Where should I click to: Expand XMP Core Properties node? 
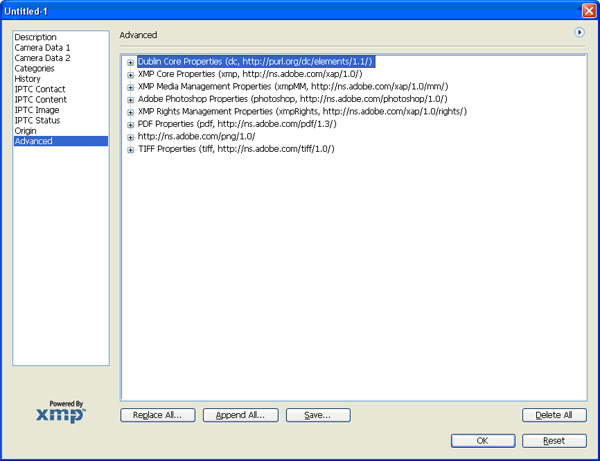tap(130, 75)
